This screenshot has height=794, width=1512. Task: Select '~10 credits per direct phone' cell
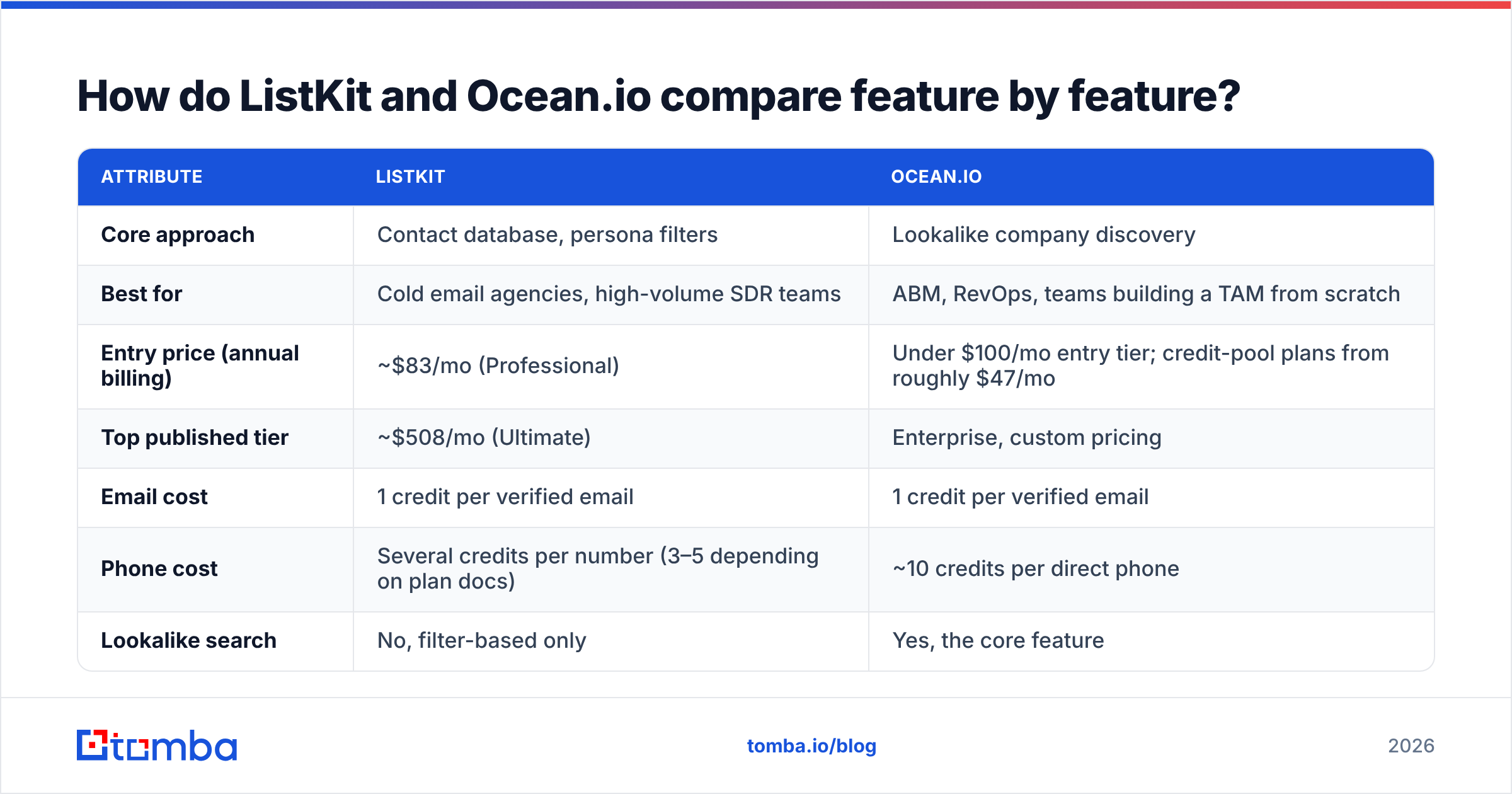click(1036, 569)
